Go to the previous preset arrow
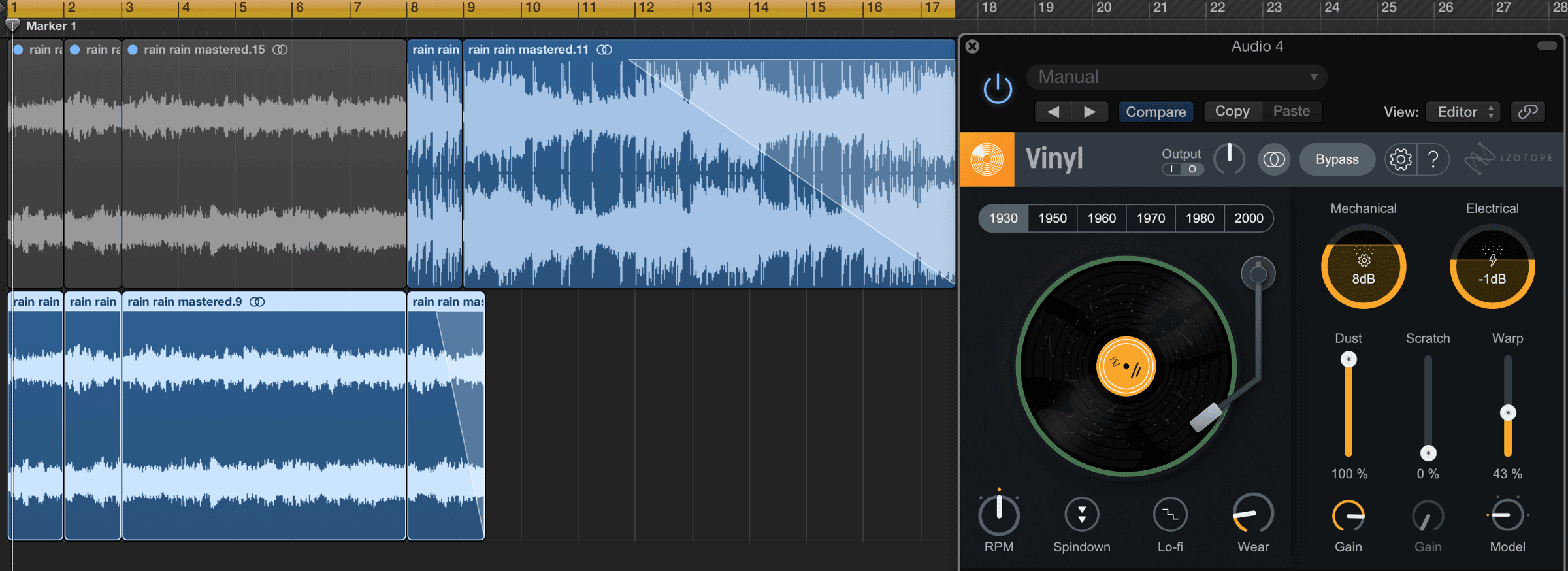Screen dimensions: 1568x571 1053,112
